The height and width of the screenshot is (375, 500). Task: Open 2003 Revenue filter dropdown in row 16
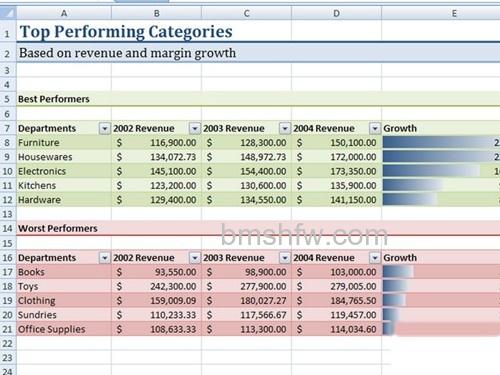pos(285,258)
